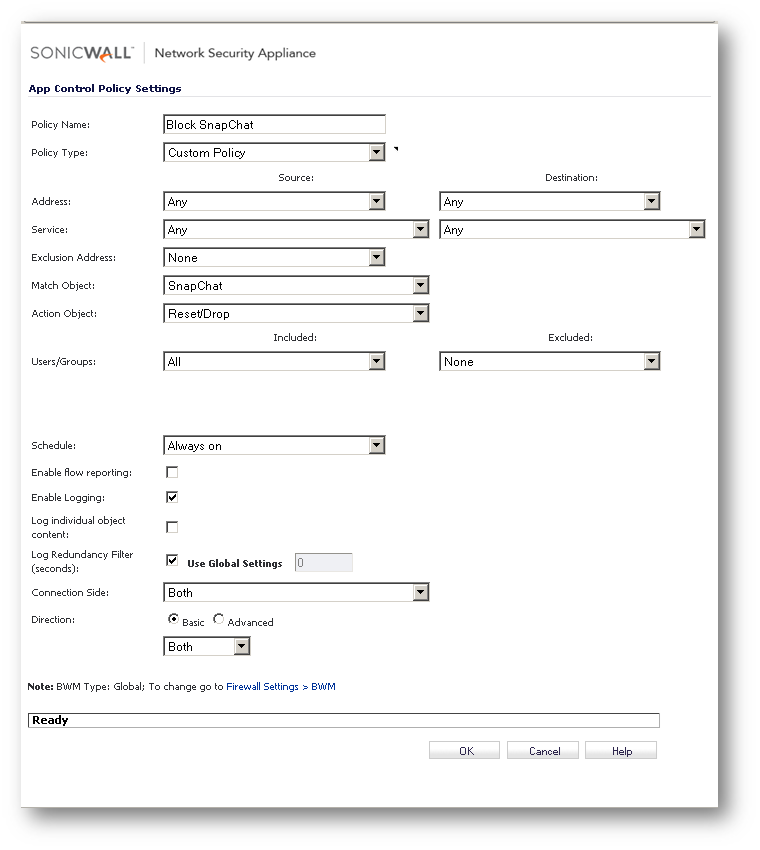
Task: Select the Advanced direction radio button
Action: click(x=218, y=619)
